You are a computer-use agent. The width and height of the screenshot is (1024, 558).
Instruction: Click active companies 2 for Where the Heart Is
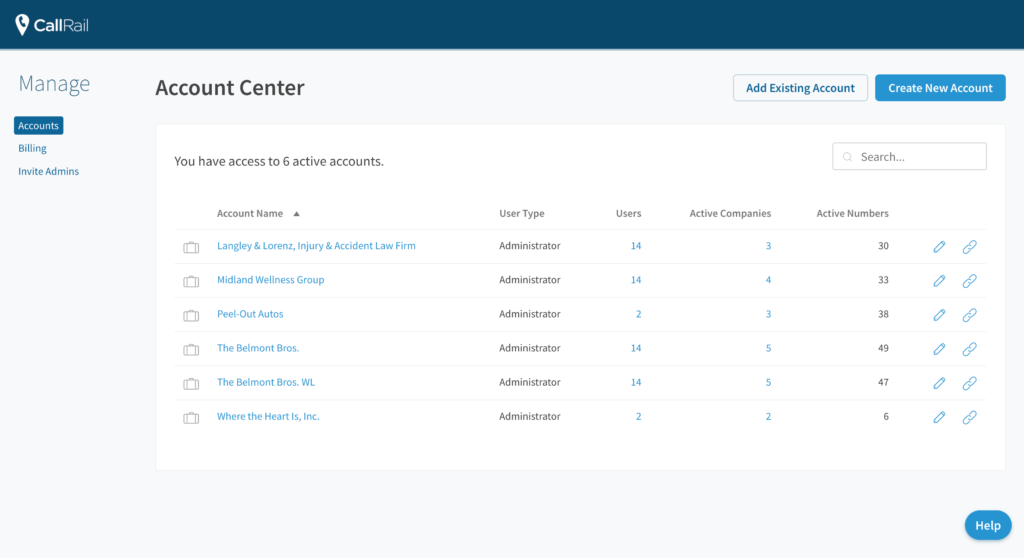click(x=768, y=416)
